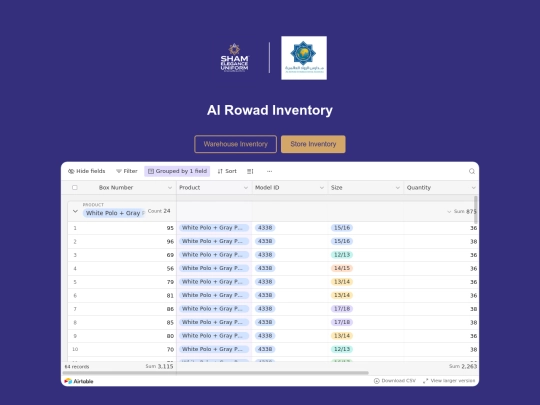Open Product column dropdown arrow
The height and width of the screenshot is (405, 540).
246,188
